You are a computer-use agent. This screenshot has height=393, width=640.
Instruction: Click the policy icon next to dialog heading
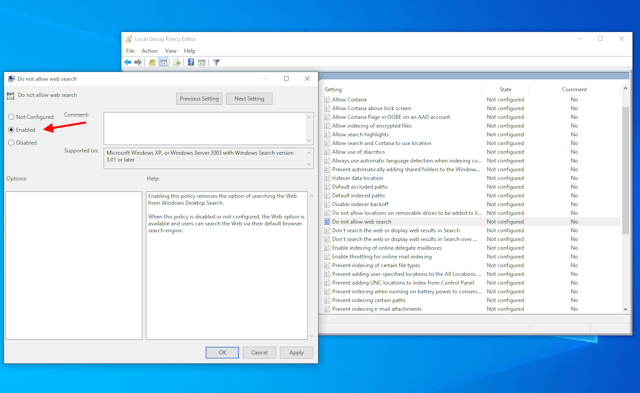coord(11,95)
